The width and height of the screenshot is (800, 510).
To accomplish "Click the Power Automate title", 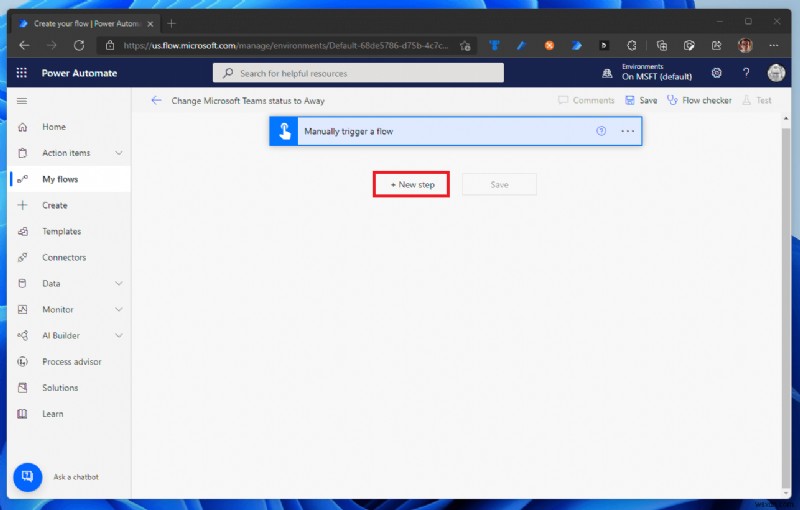I will pos(80,73).
